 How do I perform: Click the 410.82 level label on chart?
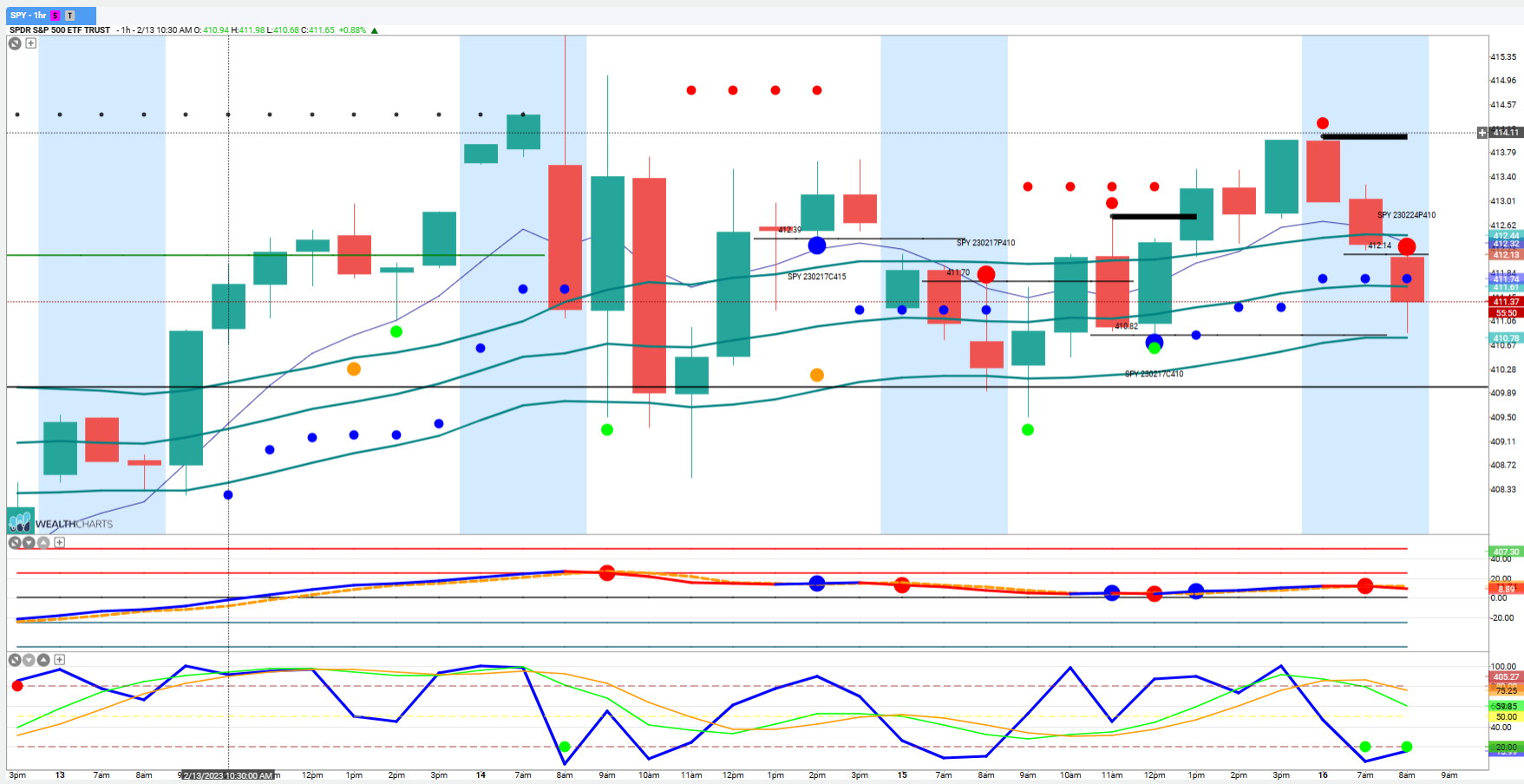click(x=1126, y=326)
